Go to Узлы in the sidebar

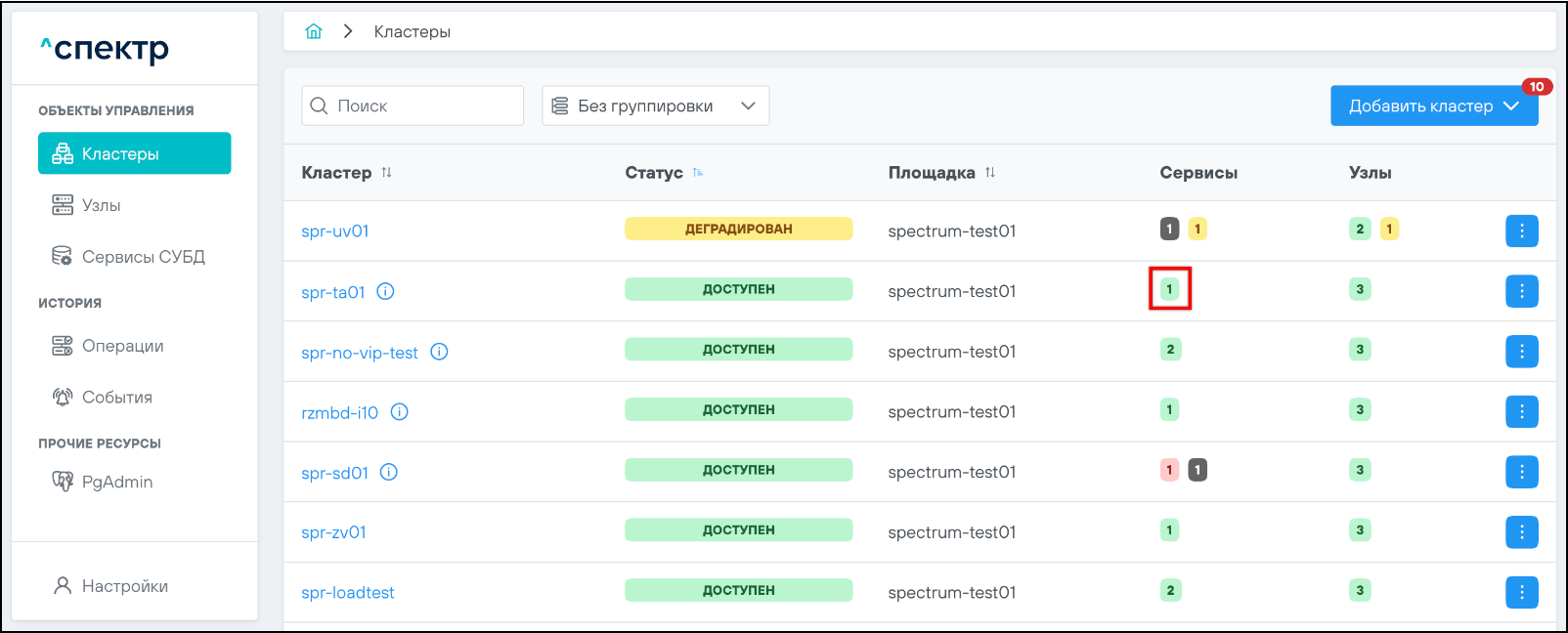(x=101, y=205)
